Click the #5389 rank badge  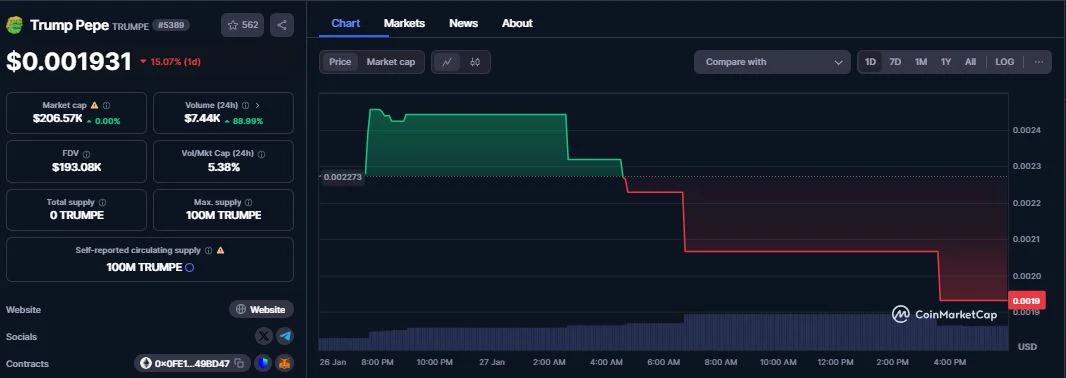171,25
